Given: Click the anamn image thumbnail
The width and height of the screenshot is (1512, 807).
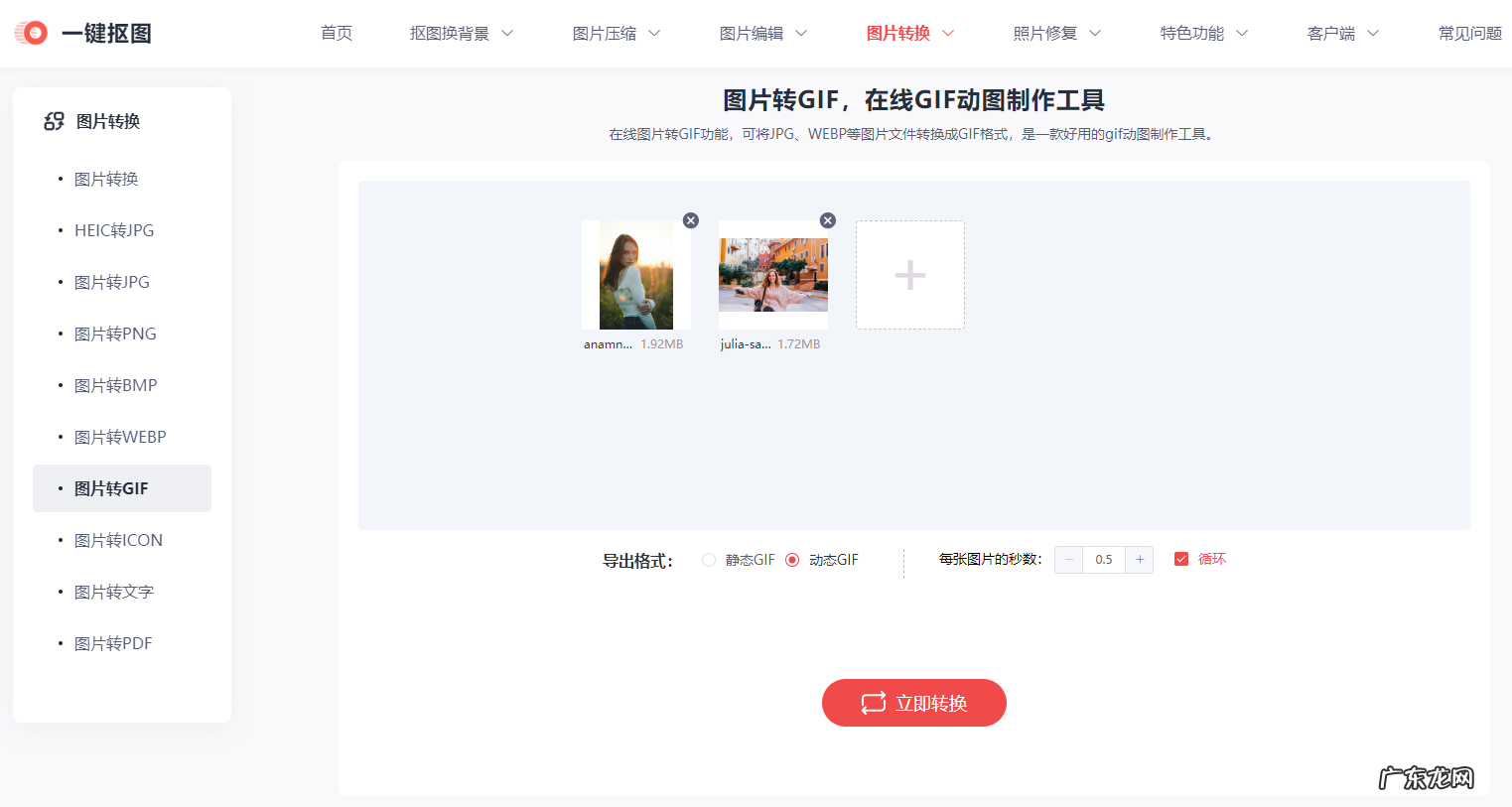Looking at the screenshot, I should 635,274.
